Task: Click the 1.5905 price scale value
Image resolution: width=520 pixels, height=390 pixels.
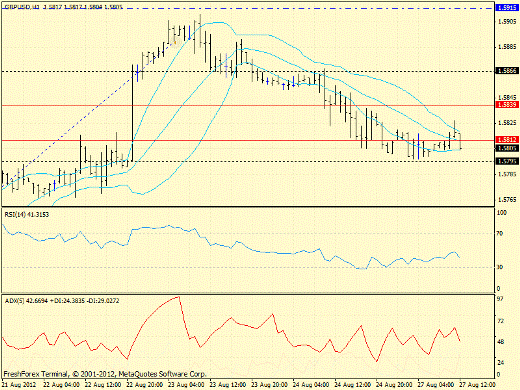Action: [x=507, y=22]
